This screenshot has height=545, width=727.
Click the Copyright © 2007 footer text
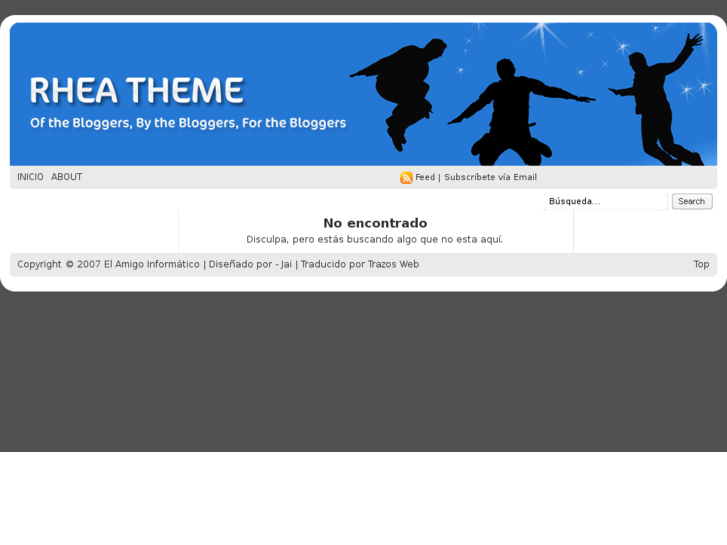coord(59,264)
